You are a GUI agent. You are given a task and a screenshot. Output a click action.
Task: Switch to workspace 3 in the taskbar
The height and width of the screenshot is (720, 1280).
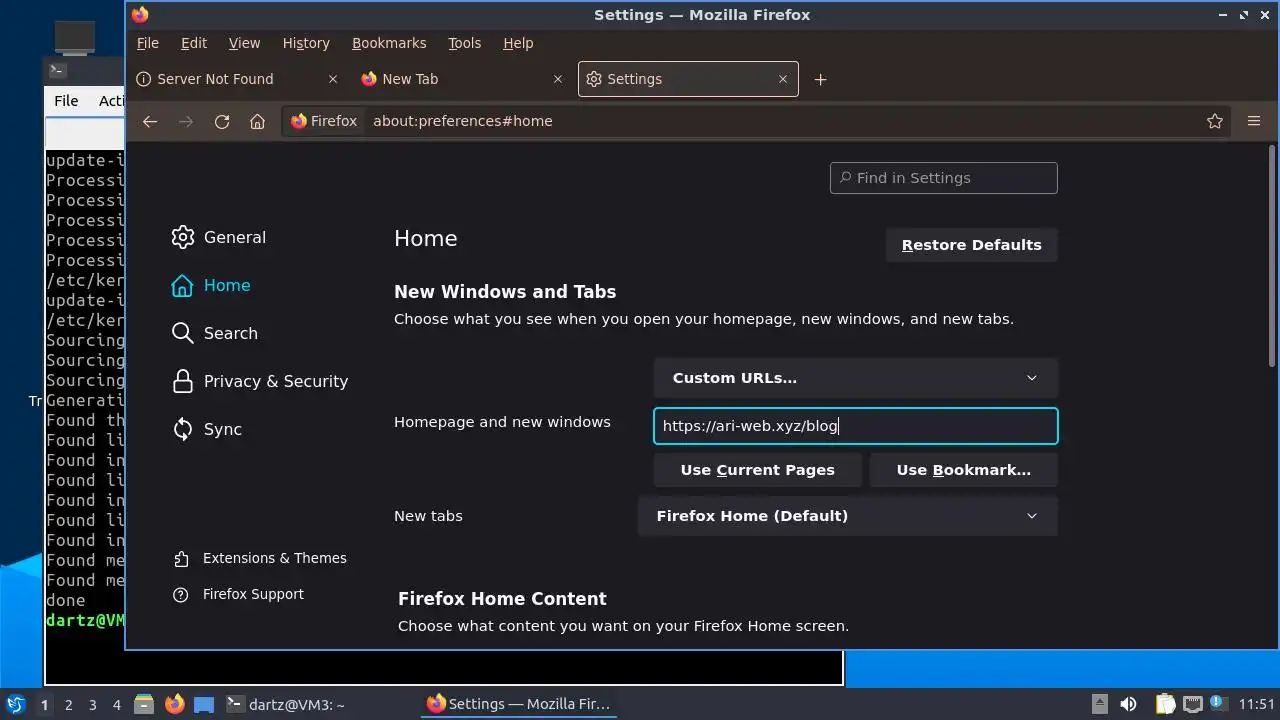pyautogui.click(x=92, y=705)
